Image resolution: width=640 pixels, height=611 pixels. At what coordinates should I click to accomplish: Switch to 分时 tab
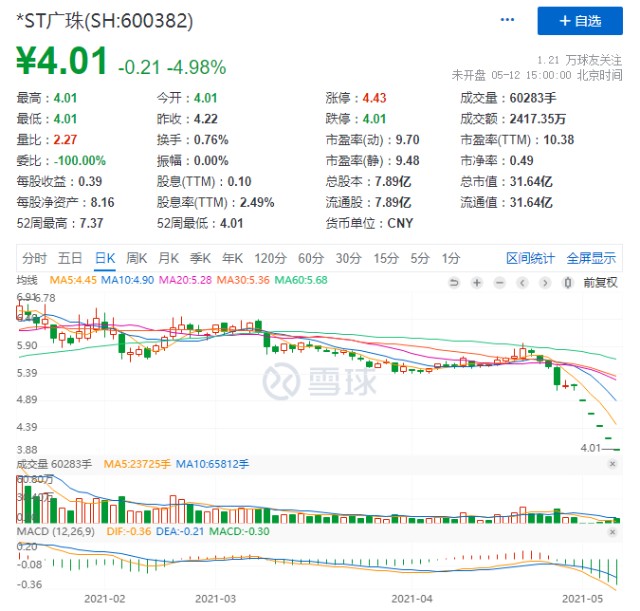34,258
